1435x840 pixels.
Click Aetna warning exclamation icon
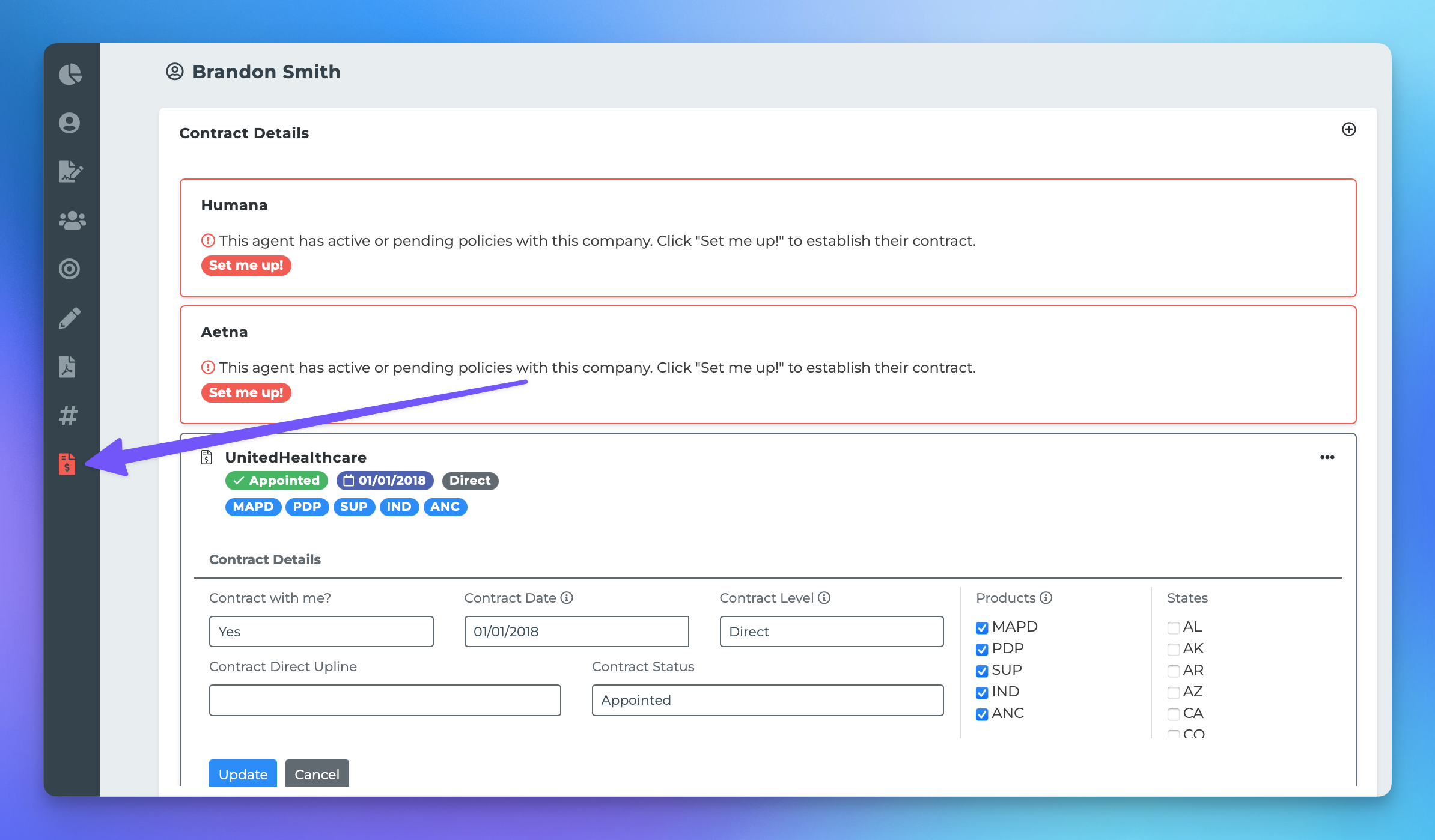coord(208,367)
